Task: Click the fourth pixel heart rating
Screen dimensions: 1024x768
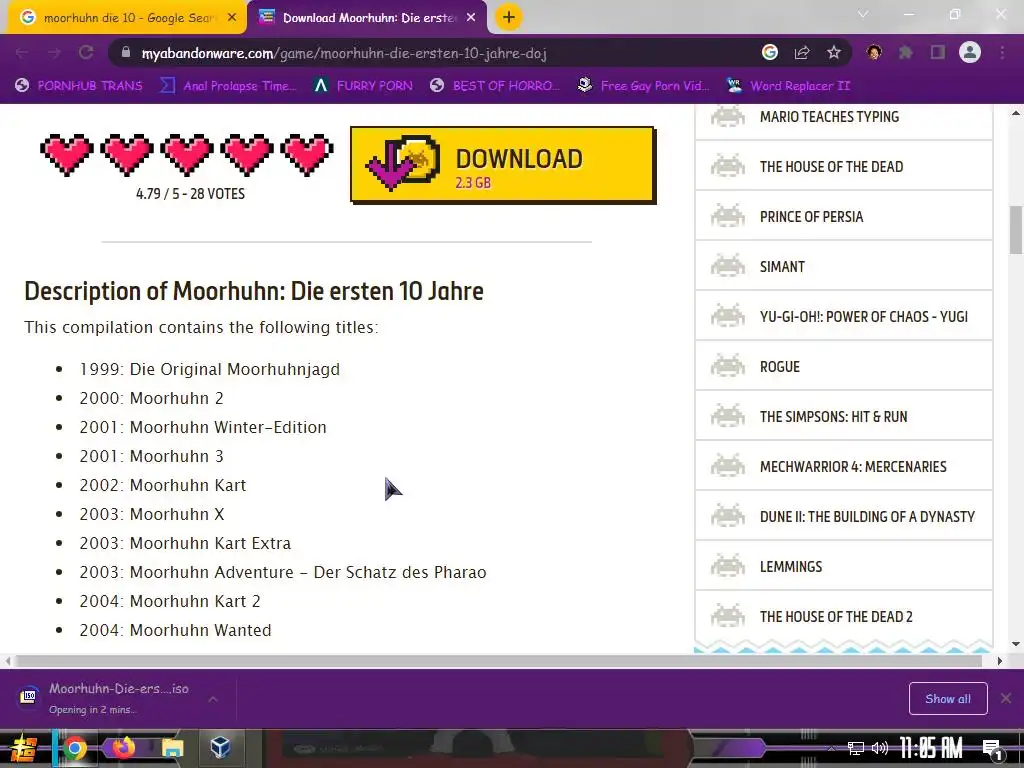Action: [247, 155]
